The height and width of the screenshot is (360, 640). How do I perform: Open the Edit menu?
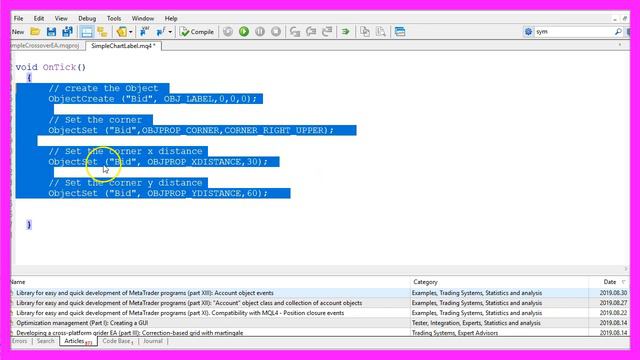[x=39, y=18]
